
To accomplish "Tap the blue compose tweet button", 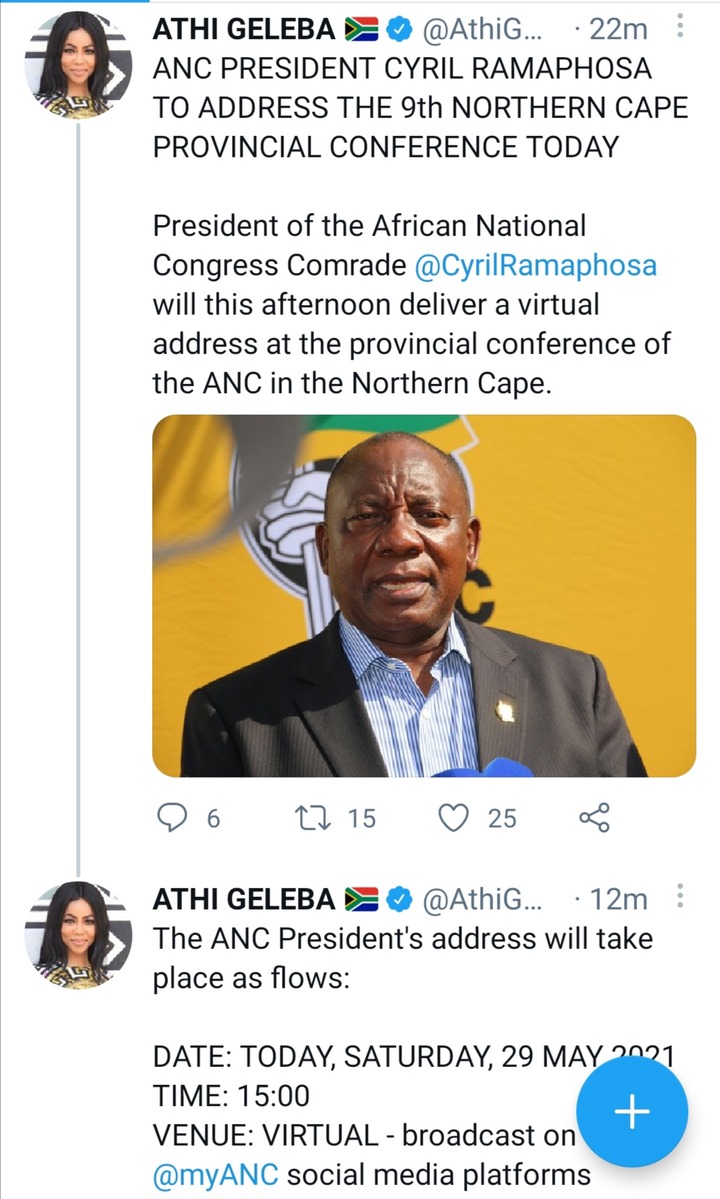I will tap(631, 1111).
